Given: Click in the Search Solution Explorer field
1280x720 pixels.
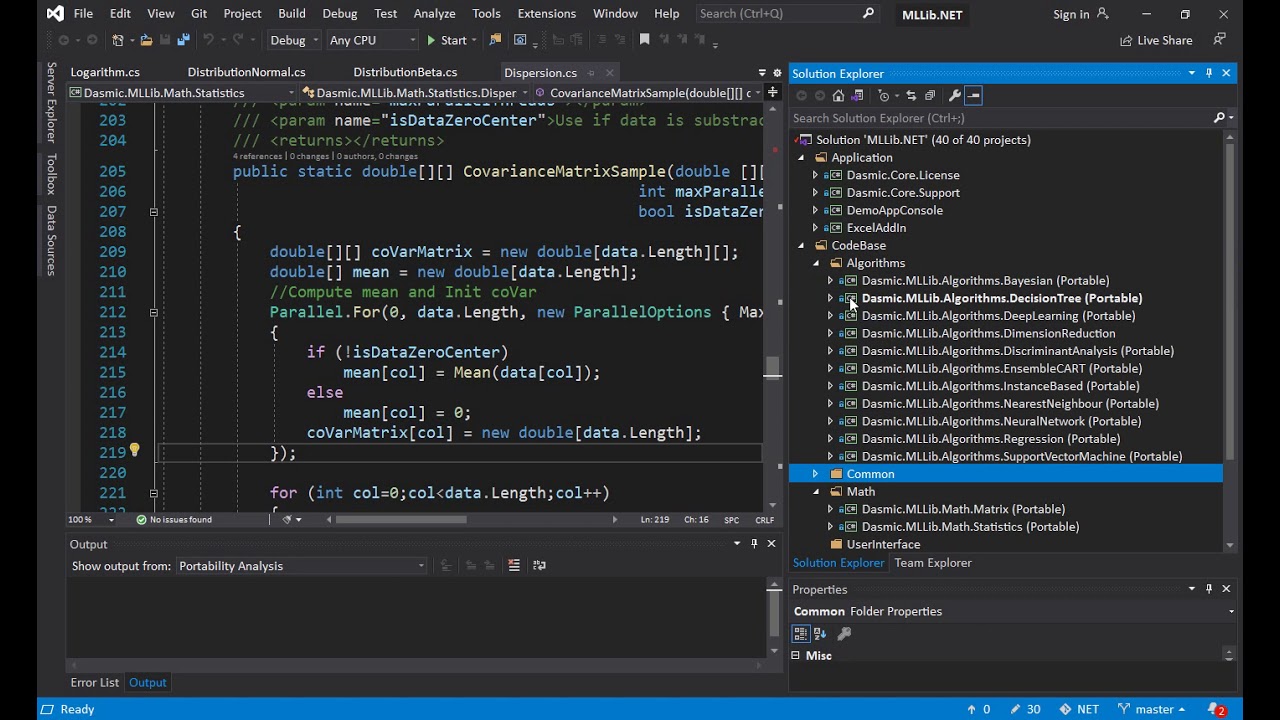Looking at the screenshot, I should (x=1001, y=118).
